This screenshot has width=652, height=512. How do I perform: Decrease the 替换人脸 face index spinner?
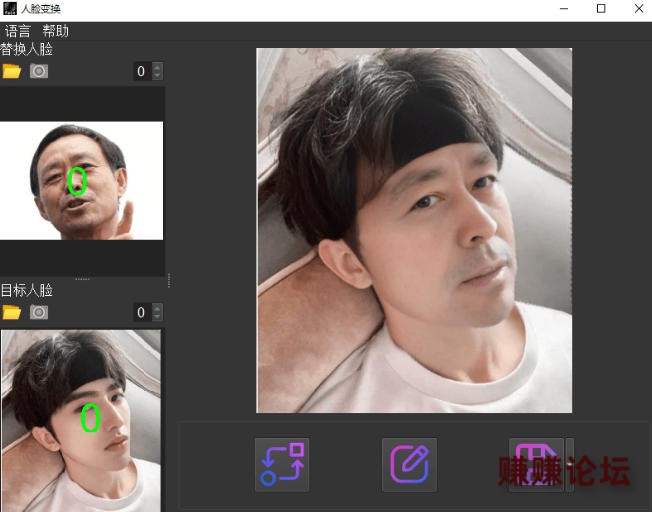coord(157,75)
